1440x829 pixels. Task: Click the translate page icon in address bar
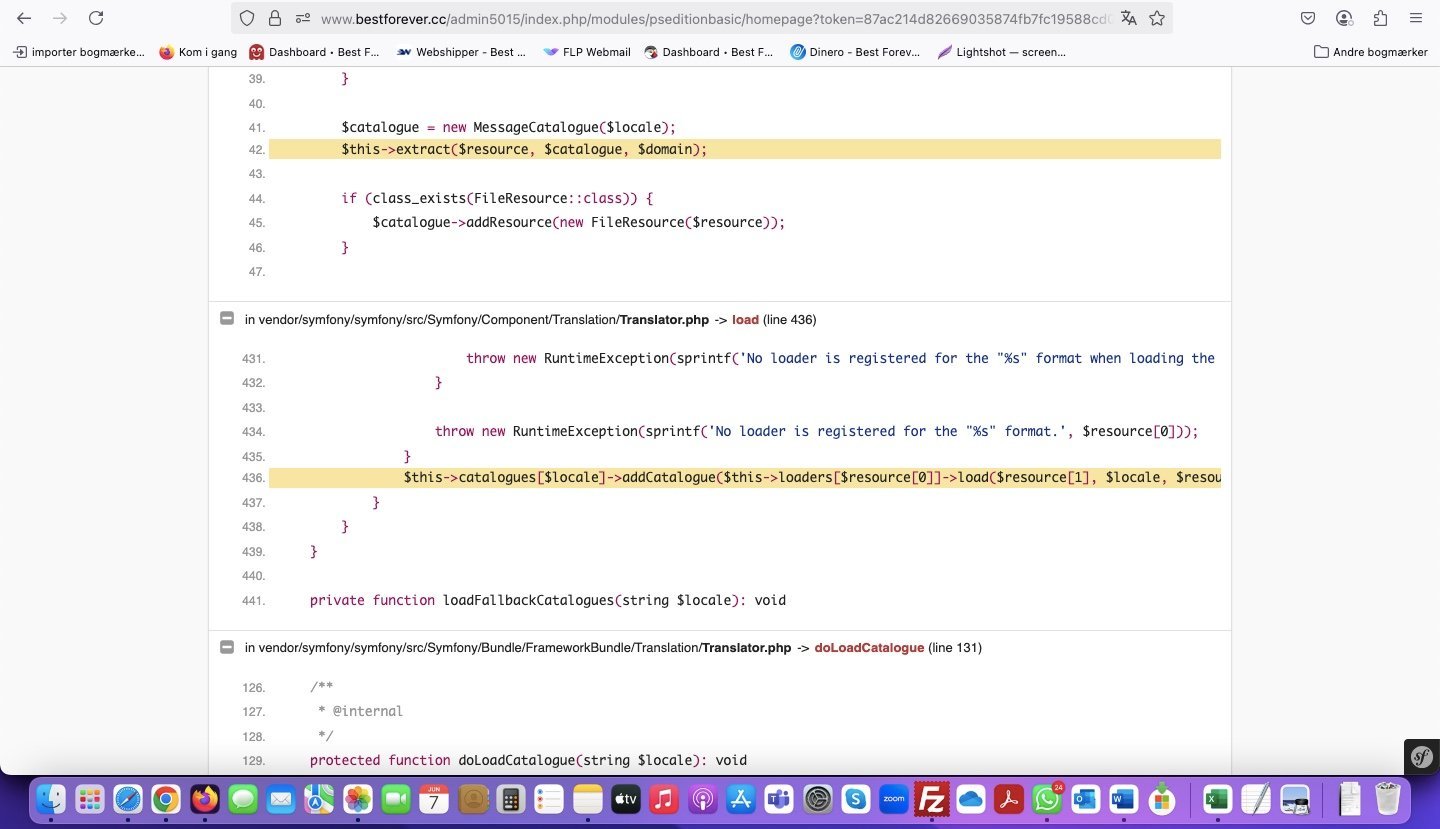[x=1129, y=18]
